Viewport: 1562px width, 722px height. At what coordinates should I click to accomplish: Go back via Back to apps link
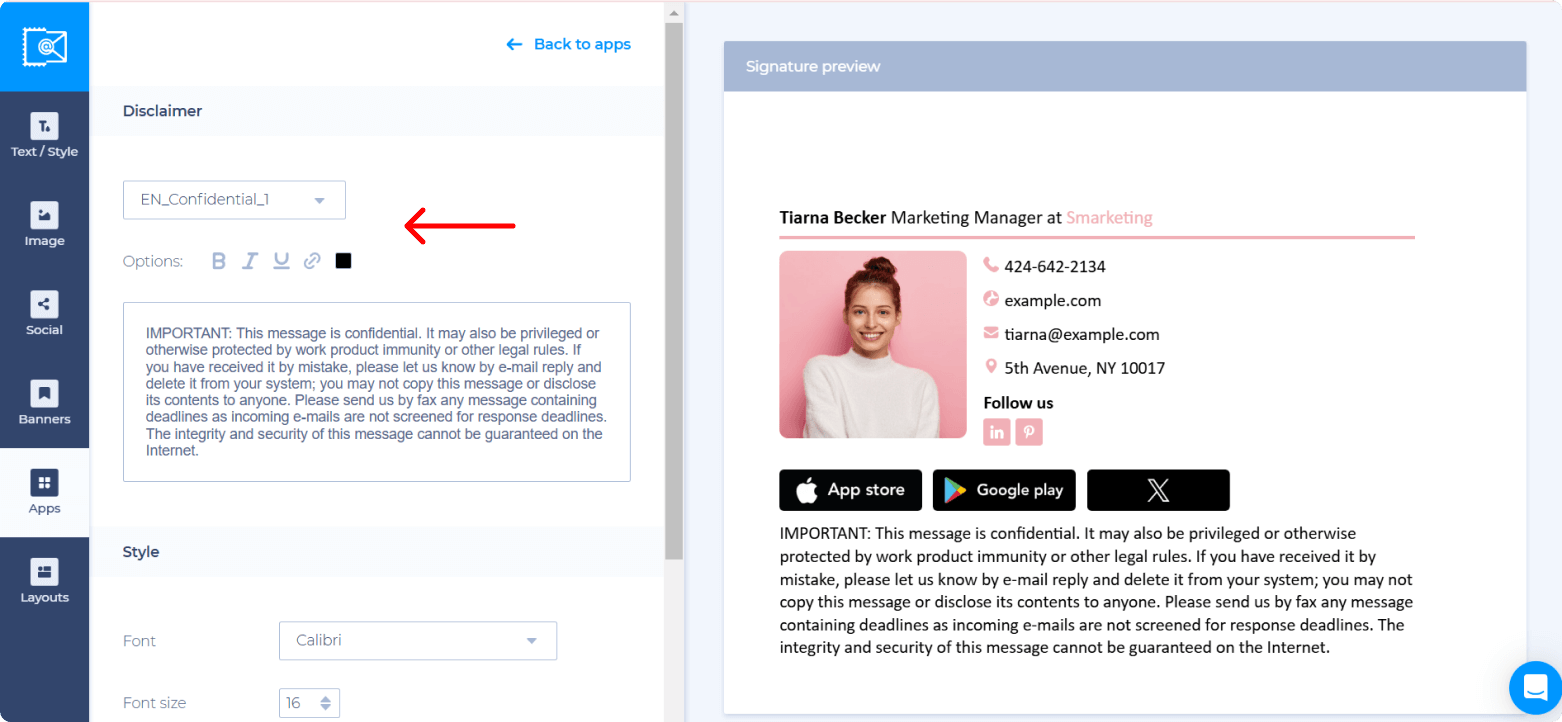click(569, 44)
